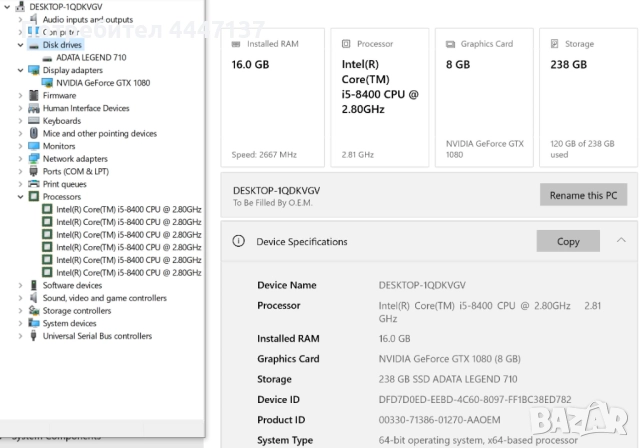
Task: Click the Keyboards category icon
Action: [34, 121]
